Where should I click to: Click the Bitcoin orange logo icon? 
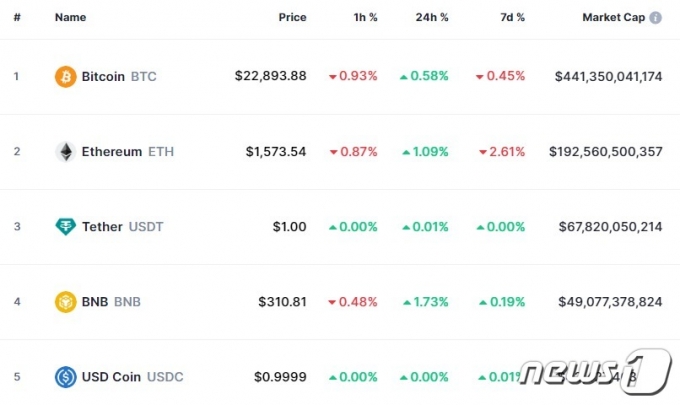coord(65,77)
